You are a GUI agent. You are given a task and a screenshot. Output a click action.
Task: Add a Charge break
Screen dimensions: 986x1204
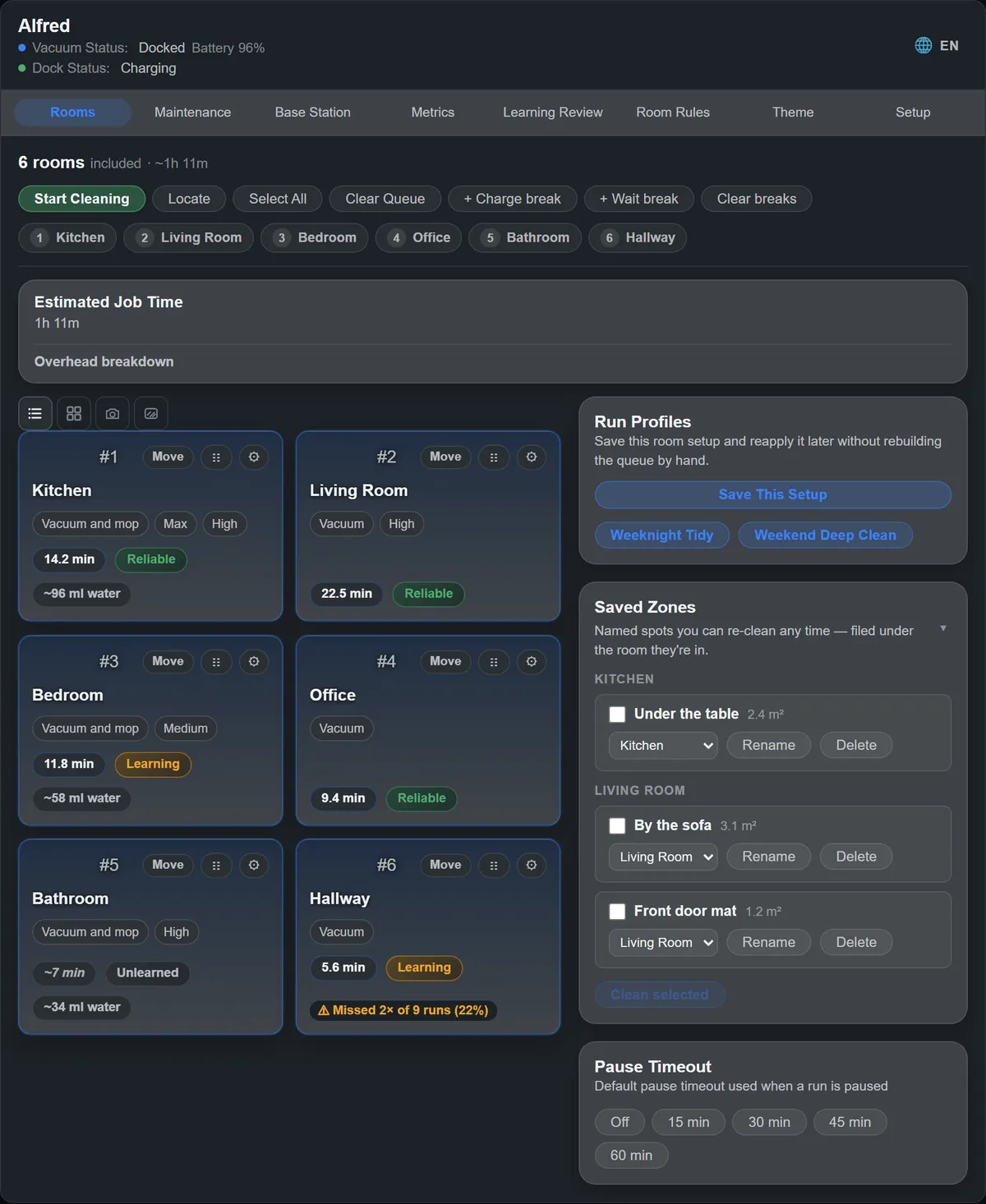[x=513, y=199]
